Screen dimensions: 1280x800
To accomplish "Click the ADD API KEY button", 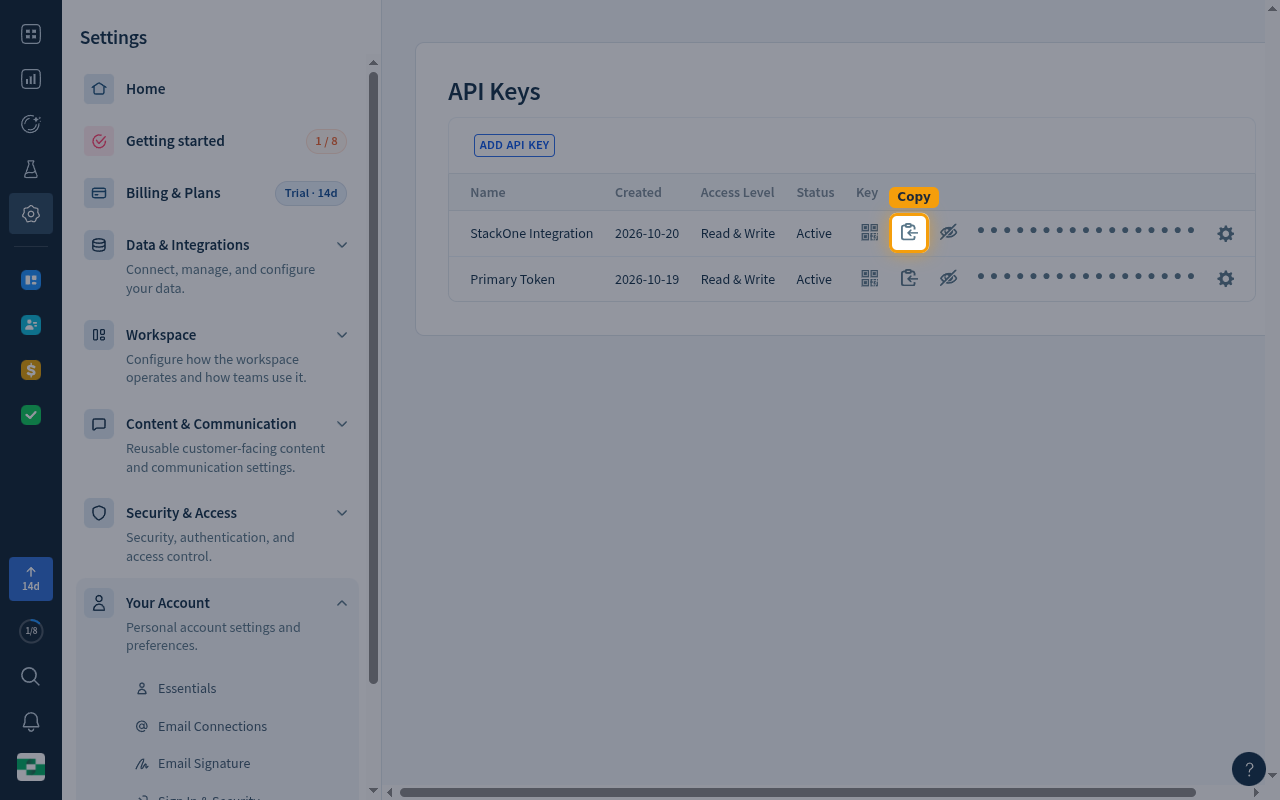I will (x=514, y=145).
